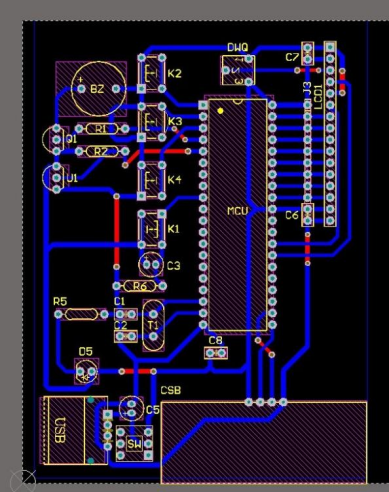This screenshot has width=389, height=492.
Task: Select resistor R6
Action: pyautogui.click(x=140, y=286)
